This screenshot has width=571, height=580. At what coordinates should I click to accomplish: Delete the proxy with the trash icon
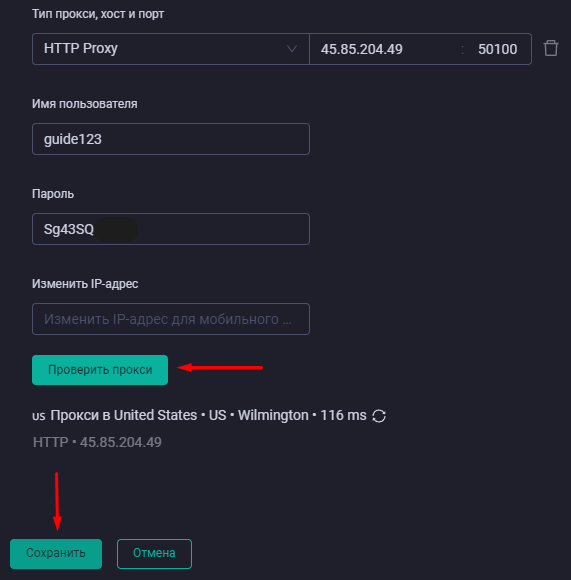pyautogui.click(x=551, y=48)
